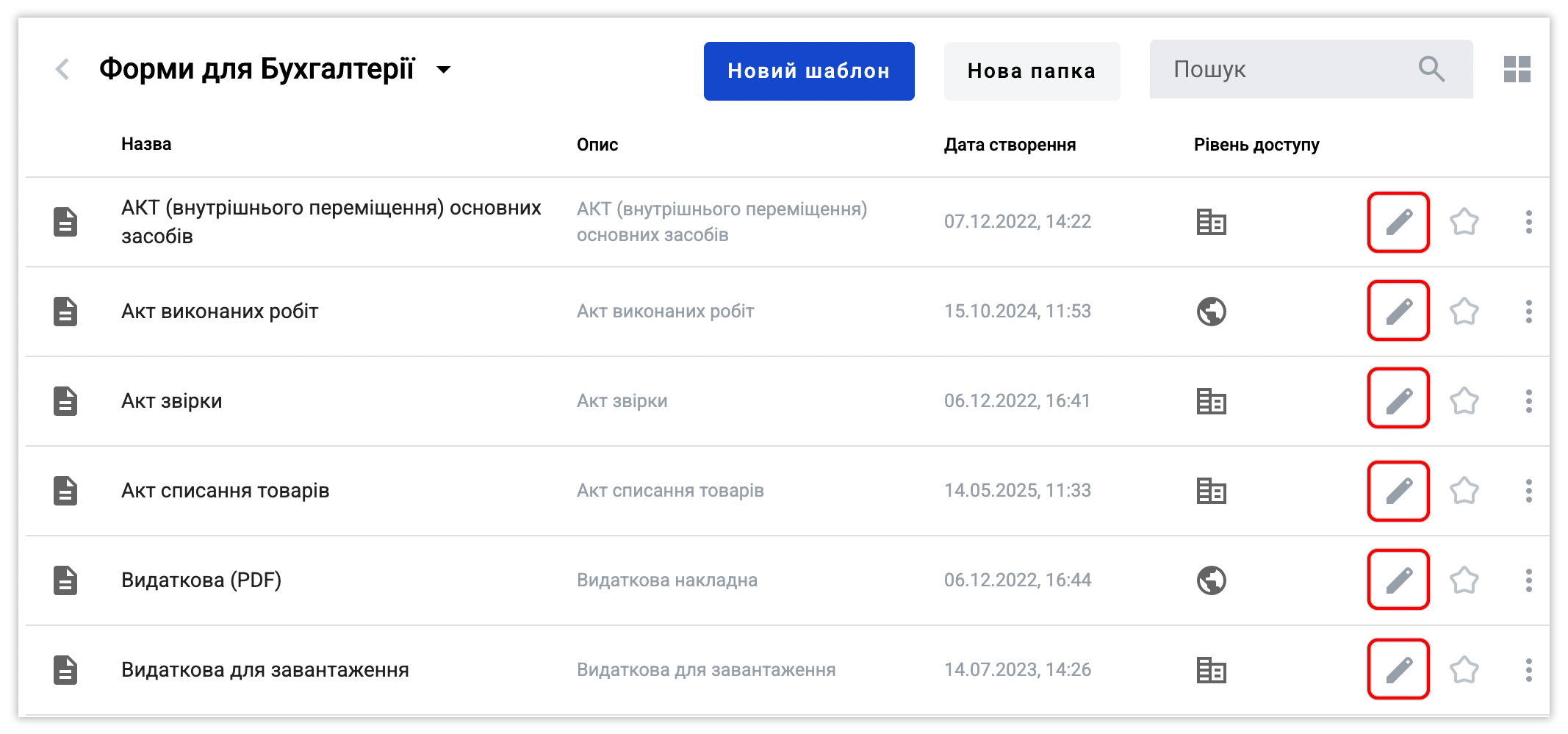The height and width of the screenshot is (734, 1568).
Task: Expand the Форми для Бухгалтерії folder dropdown
Action: coord(443,70)
